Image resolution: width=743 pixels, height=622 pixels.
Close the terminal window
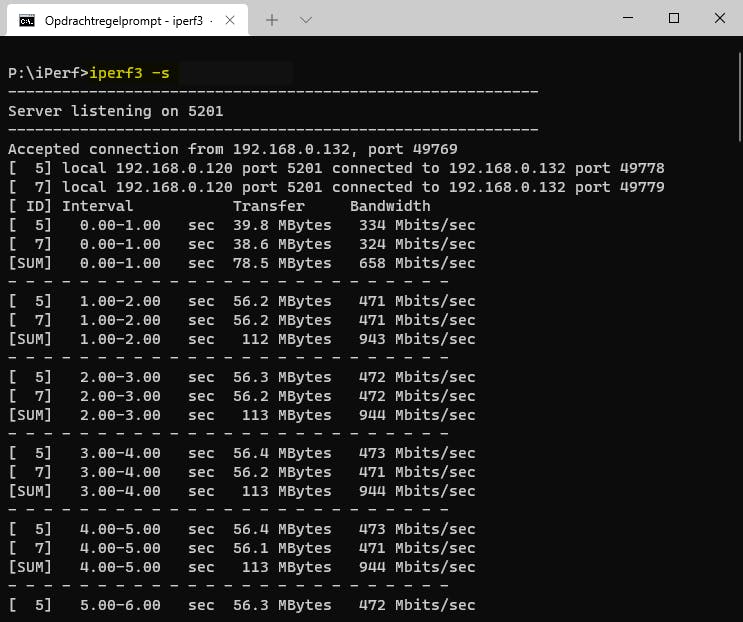(720, 18)
